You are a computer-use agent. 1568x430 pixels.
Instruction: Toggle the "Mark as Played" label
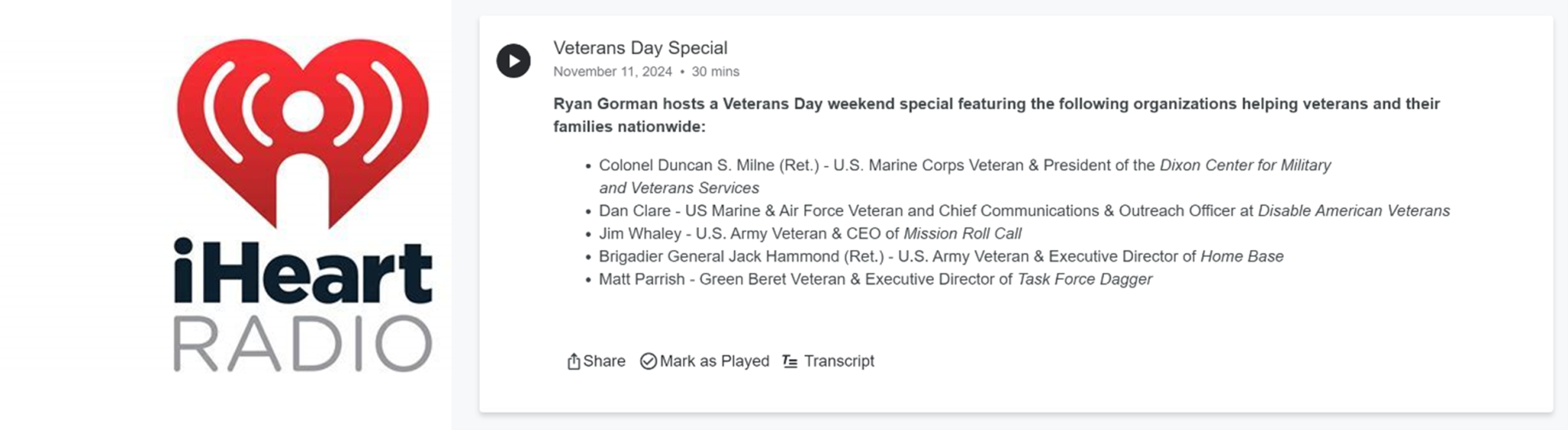coord(714,361)
